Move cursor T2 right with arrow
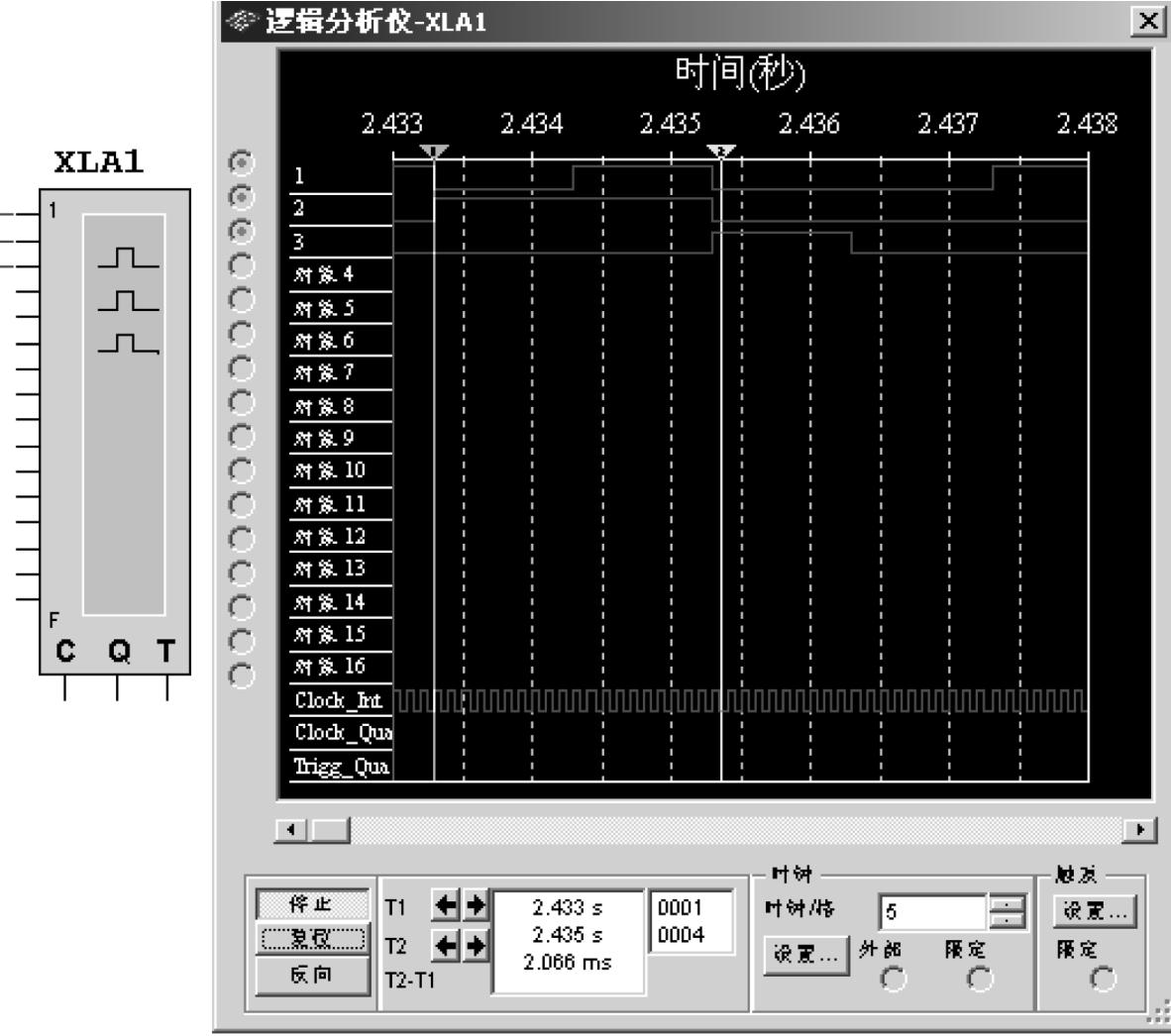This screenshot has width=1171, height=1036. [x=475, y=947]
